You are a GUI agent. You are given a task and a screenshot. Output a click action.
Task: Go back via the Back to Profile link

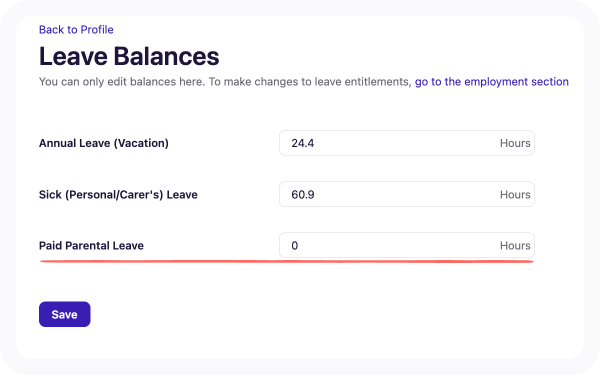pos(76,29)
